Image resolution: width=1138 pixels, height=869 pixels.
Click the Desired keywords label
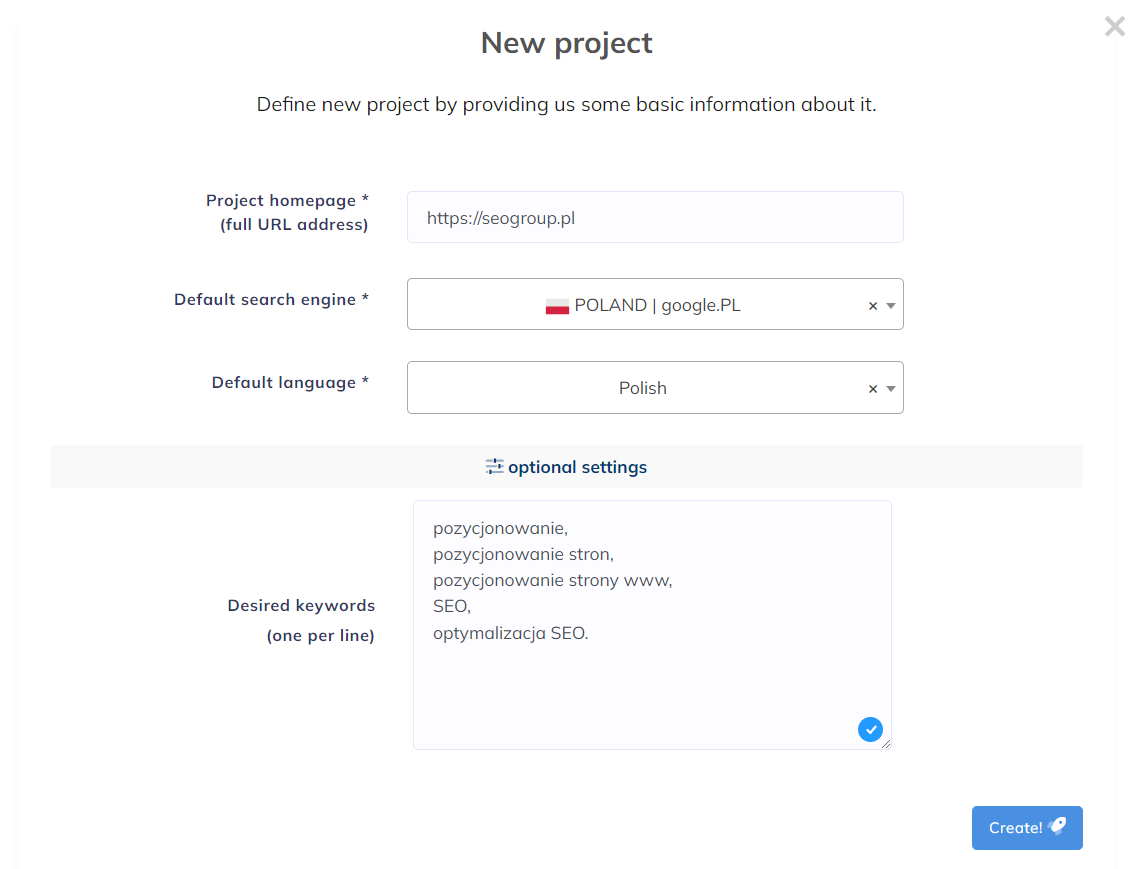(x=301, y=620)
